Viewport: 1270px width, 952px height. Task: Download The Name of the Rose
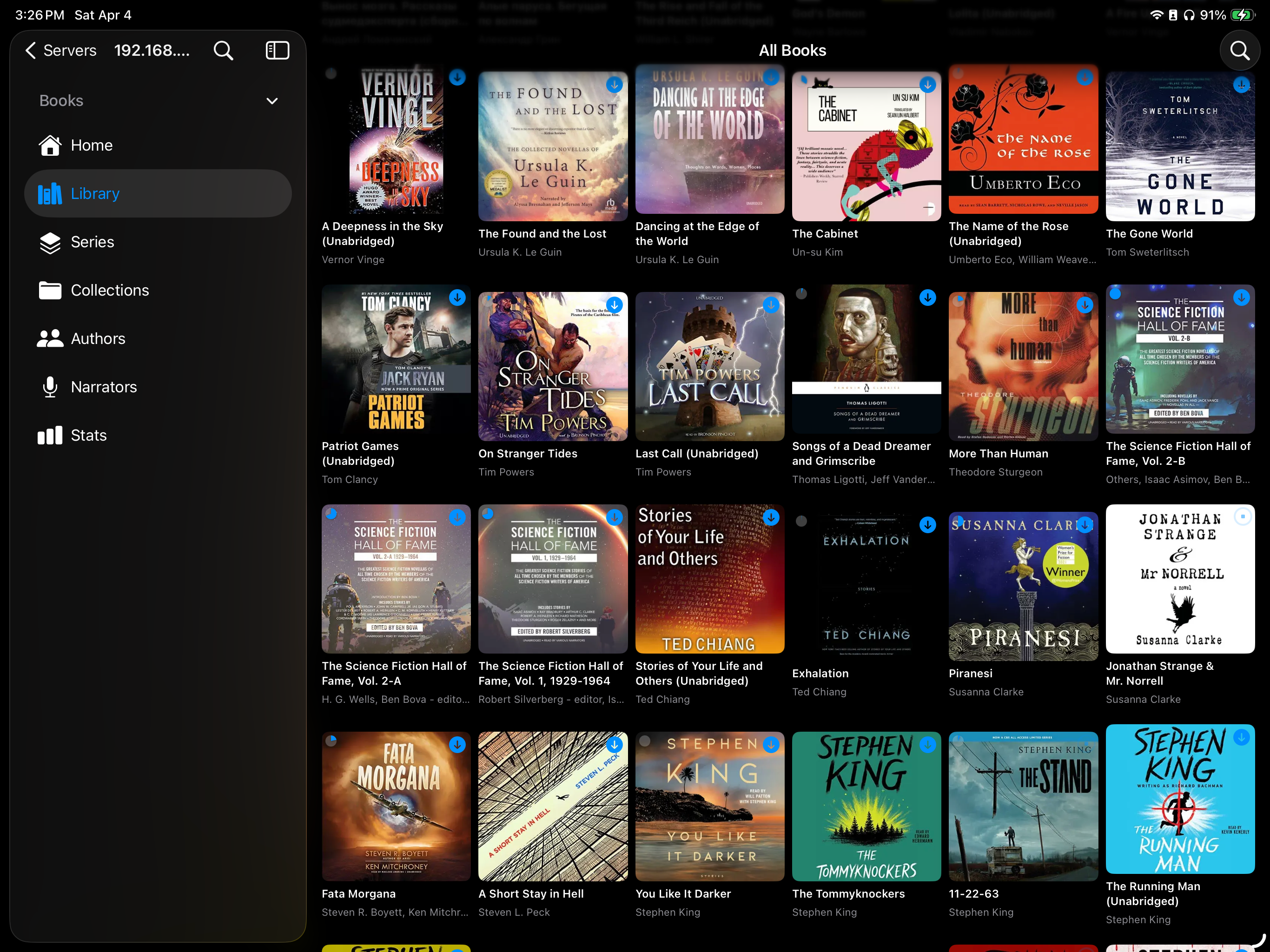click(1085, 78)
